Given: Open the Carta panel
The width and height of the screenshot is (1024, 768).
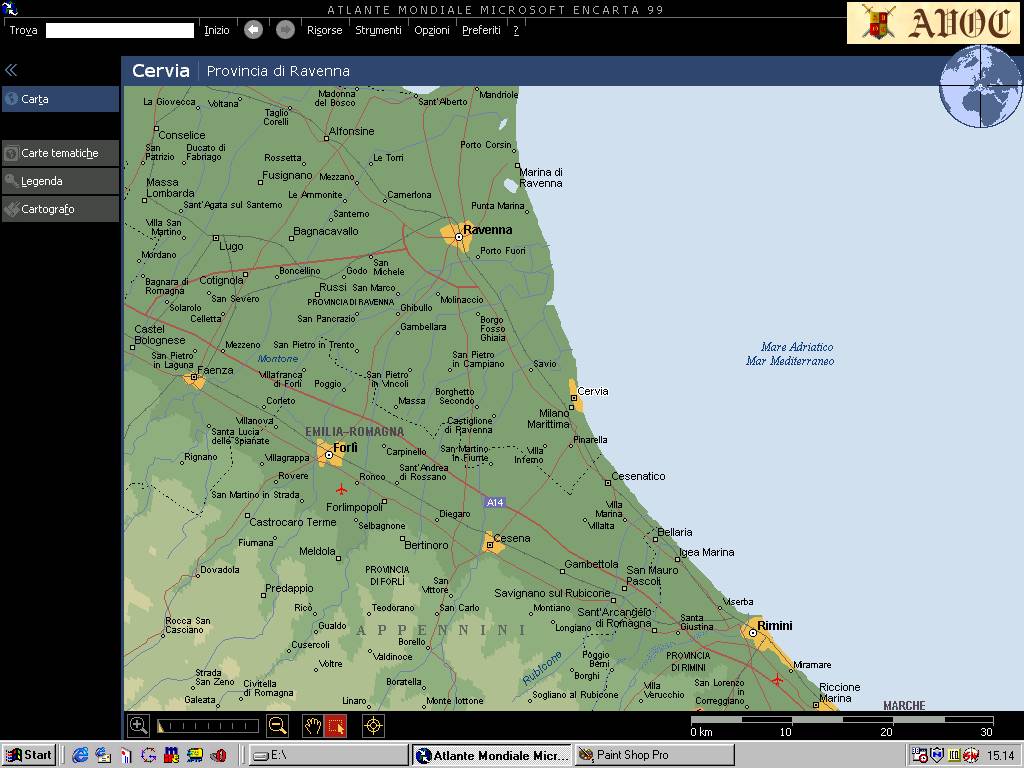Looking at the screenshot, I should point(60,99).
